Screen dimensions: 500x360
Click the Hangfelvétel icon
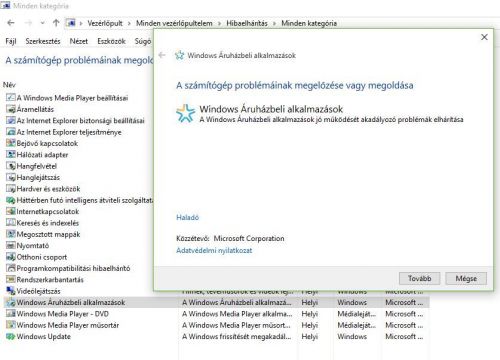(11, 166)
